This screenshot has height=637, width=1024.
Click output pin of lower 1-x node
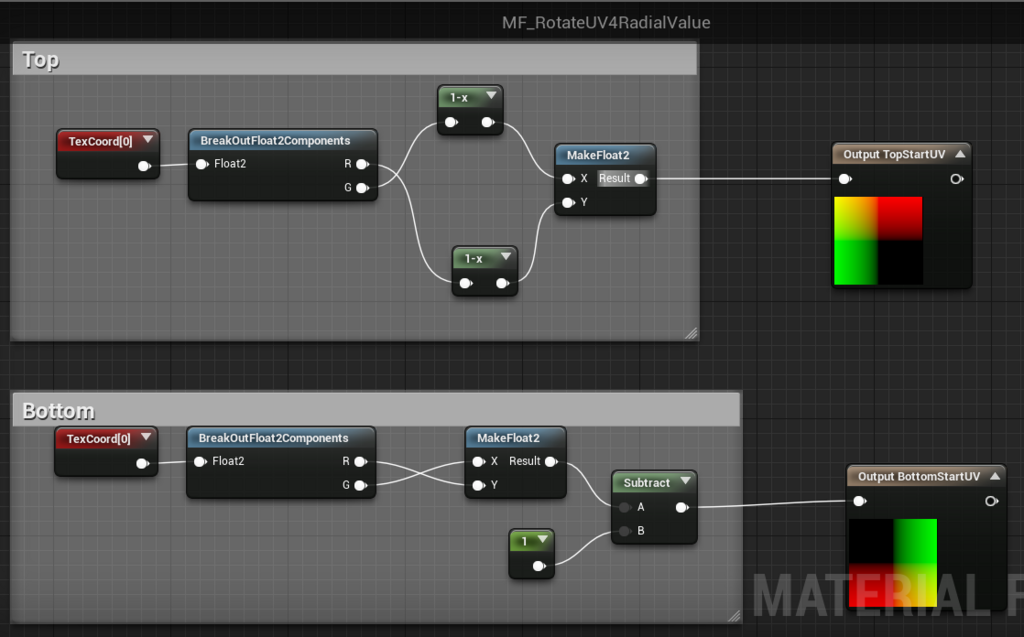(502, 283)
